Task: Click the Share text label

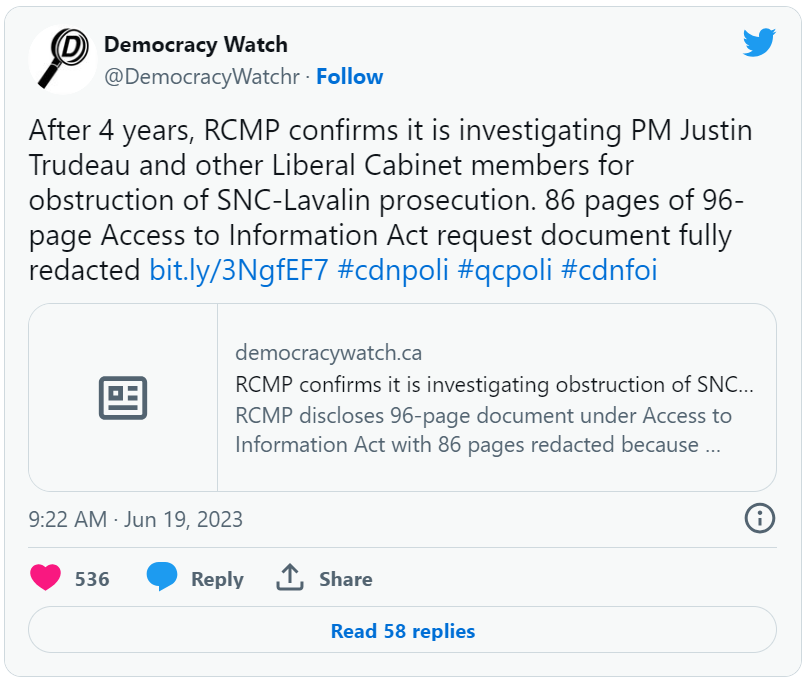Action: [x=345, y=579]
